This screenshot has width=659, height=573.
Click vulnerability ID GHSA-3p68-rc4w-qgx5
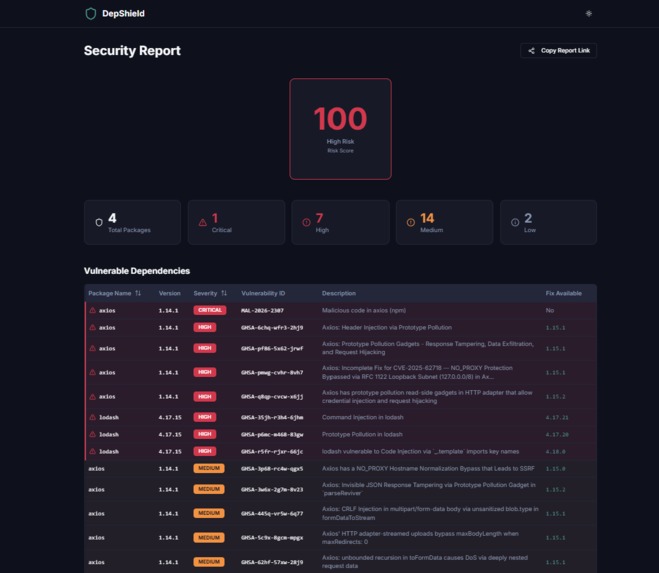pyautogui.click(x=272, y=469)
